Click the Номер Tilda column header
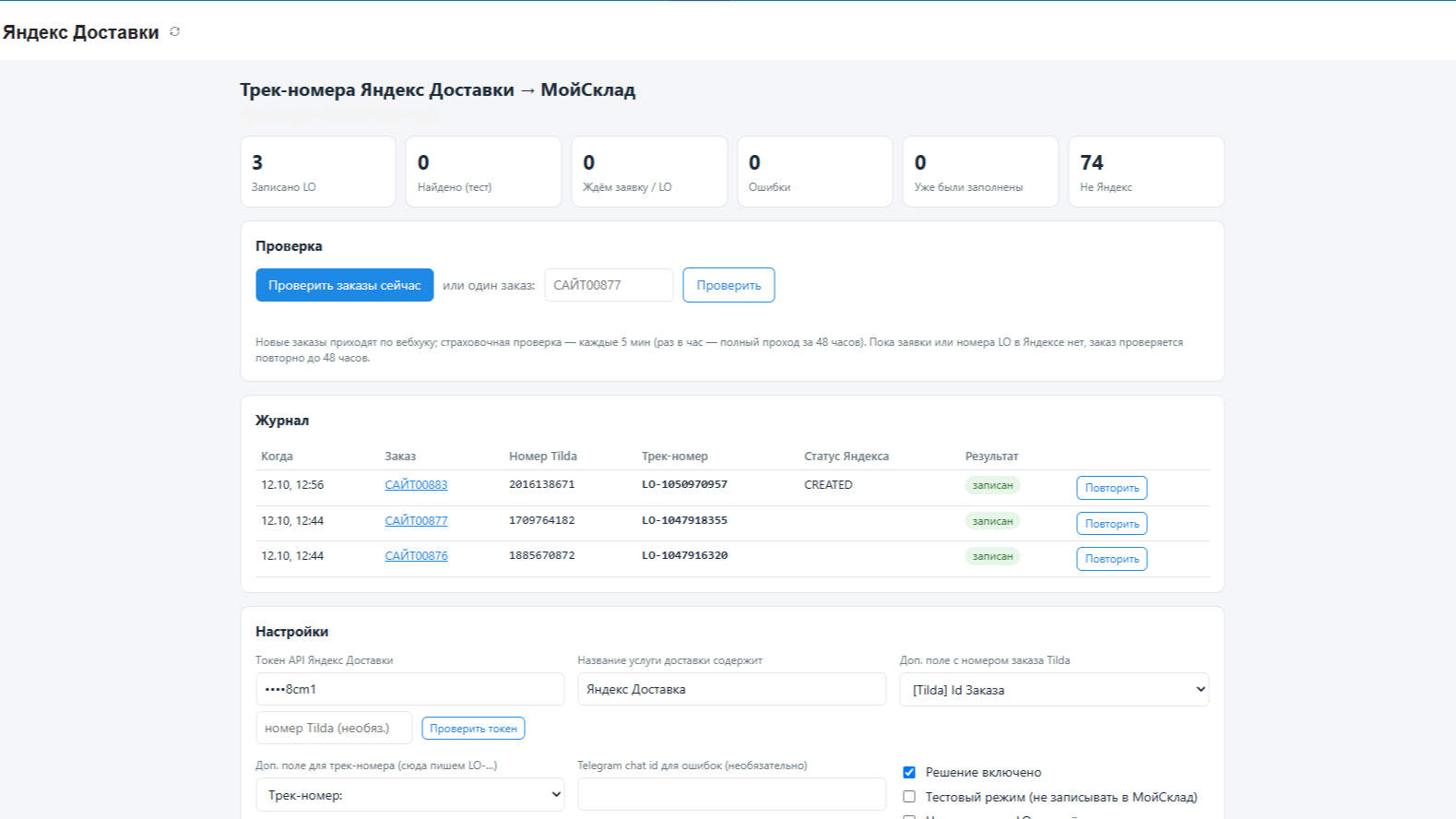Screen dimensions: 1456x819 click(543, 457)
